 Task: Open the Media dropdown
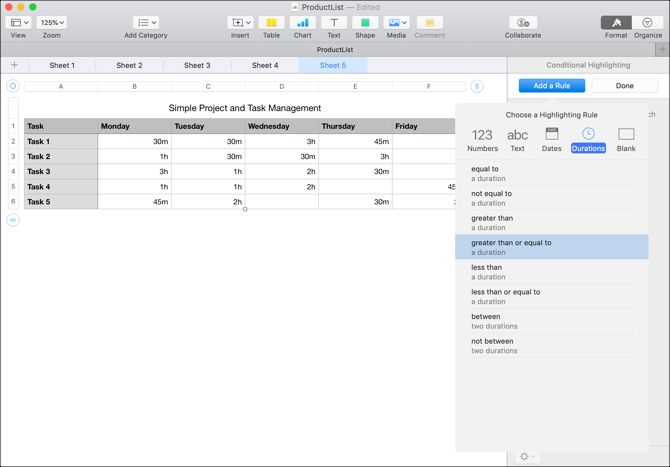click(x=396, y=23)
